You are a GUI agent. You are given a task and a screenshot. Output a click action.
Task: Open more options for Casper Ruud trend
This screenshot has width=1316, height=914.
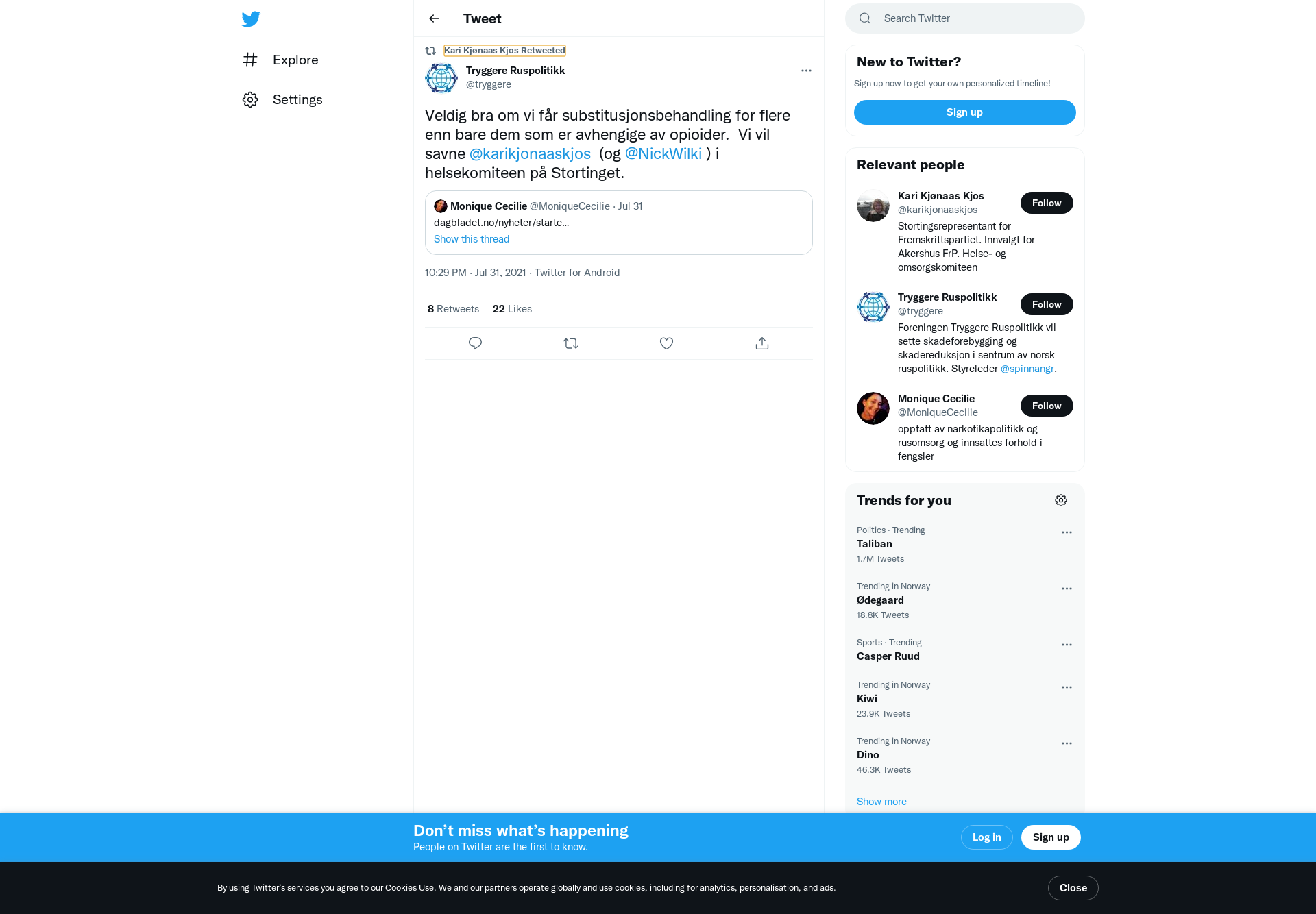tap(1067, 645)
